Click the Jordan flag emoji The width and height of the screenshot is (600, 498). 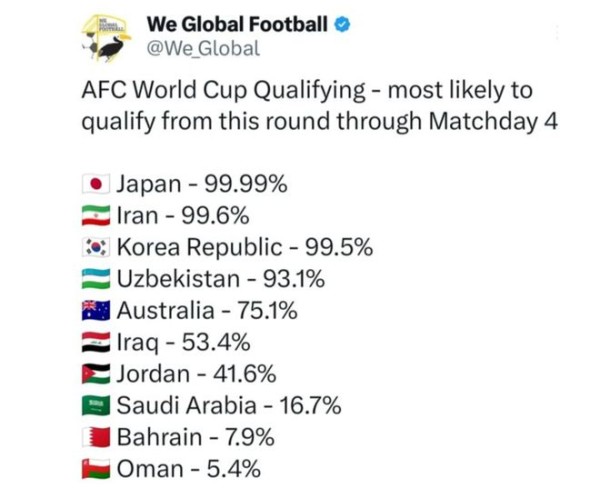pos(95,374)
